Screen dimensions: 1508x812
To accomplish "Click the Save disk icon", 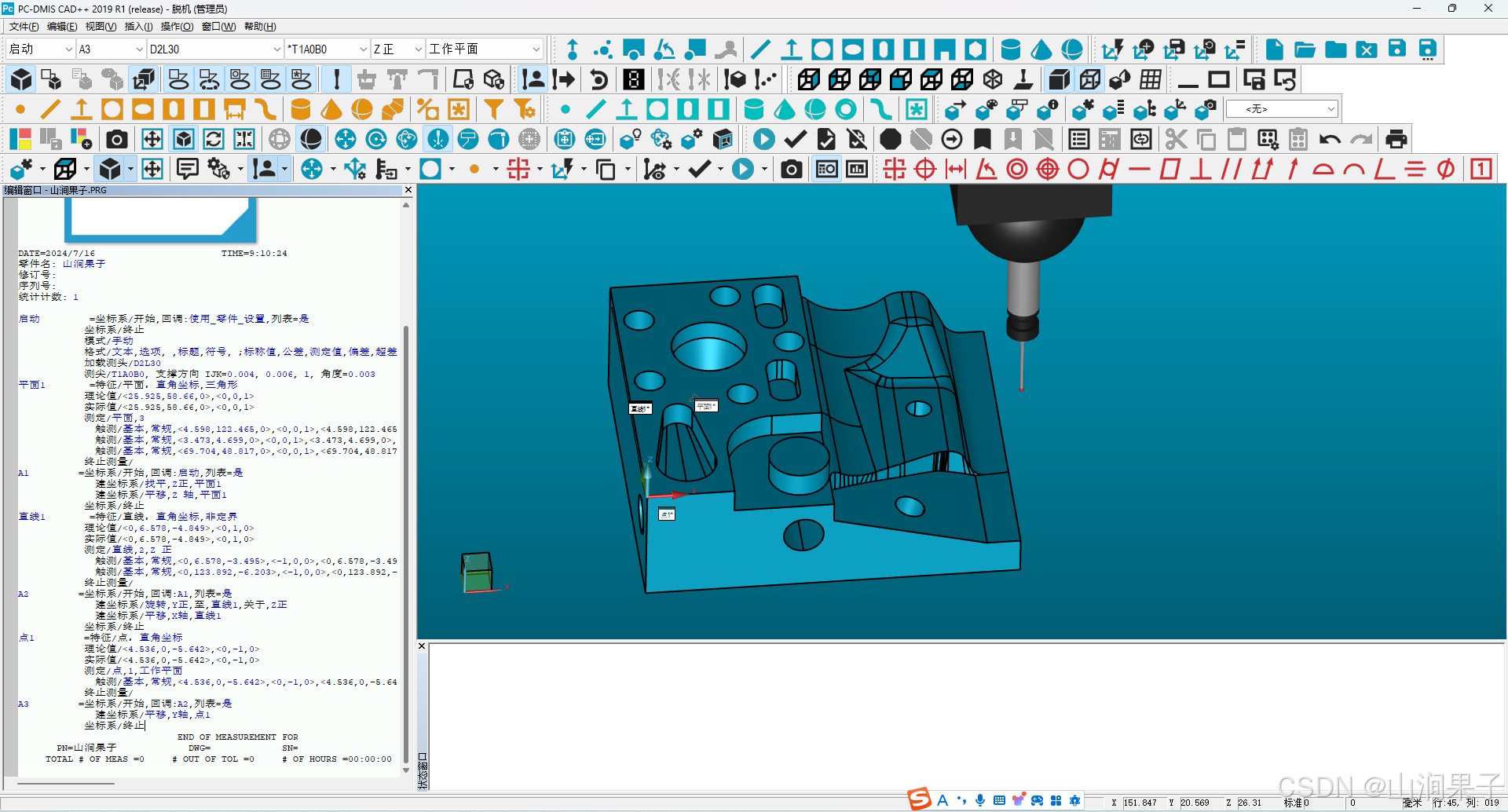I will 1397,49.
